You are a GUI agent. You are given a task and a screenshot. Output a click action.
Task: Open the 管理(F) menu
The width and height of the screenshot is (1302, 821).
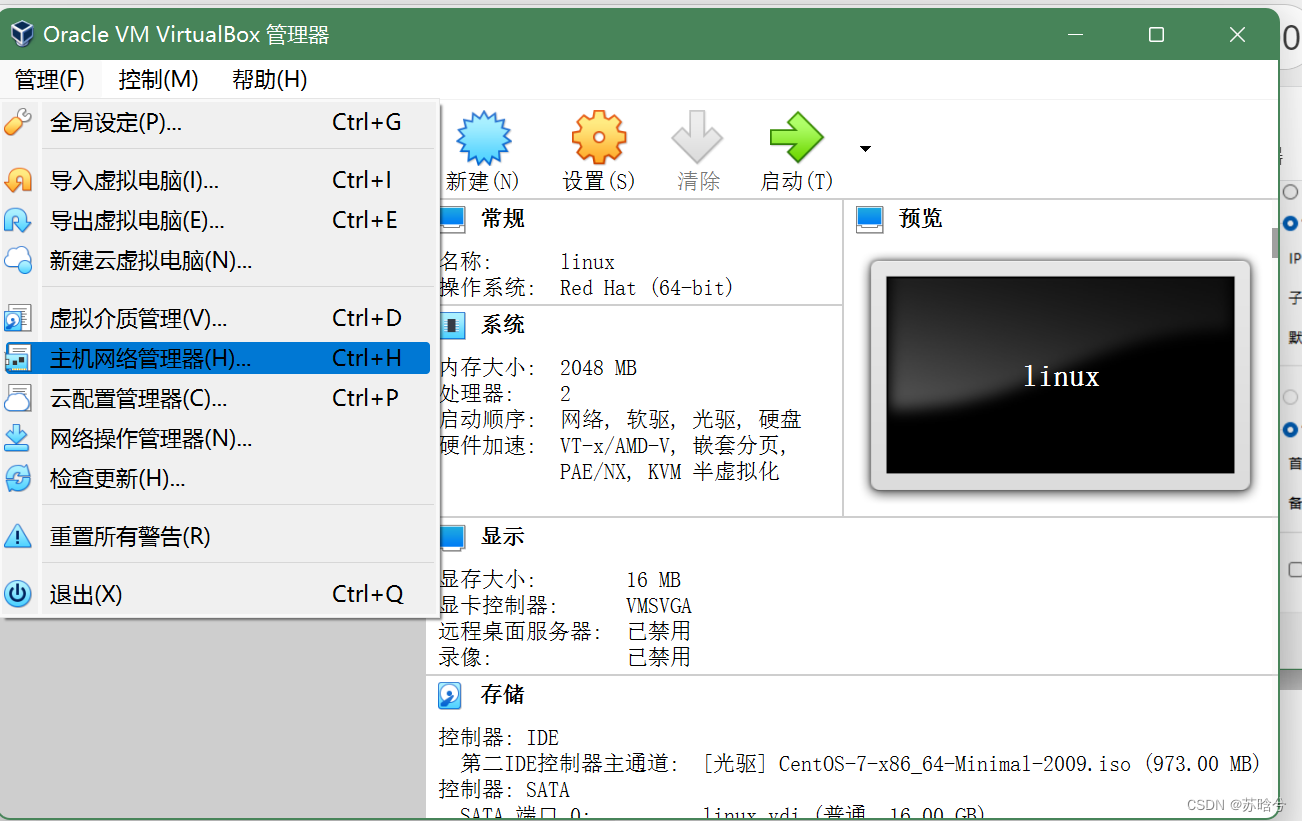50,79
